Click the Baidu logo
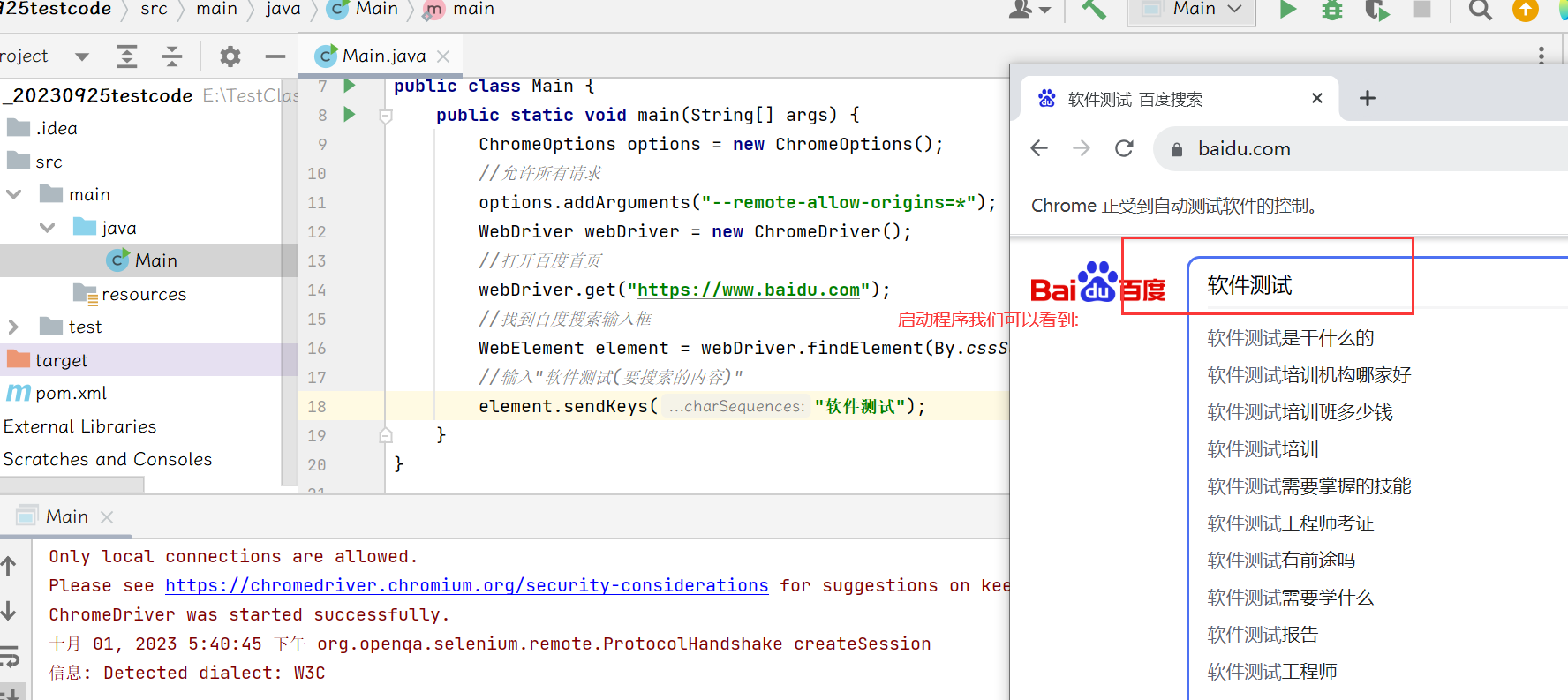Viewport: 1568px width, 700px height. click(x=1098, y=284)
